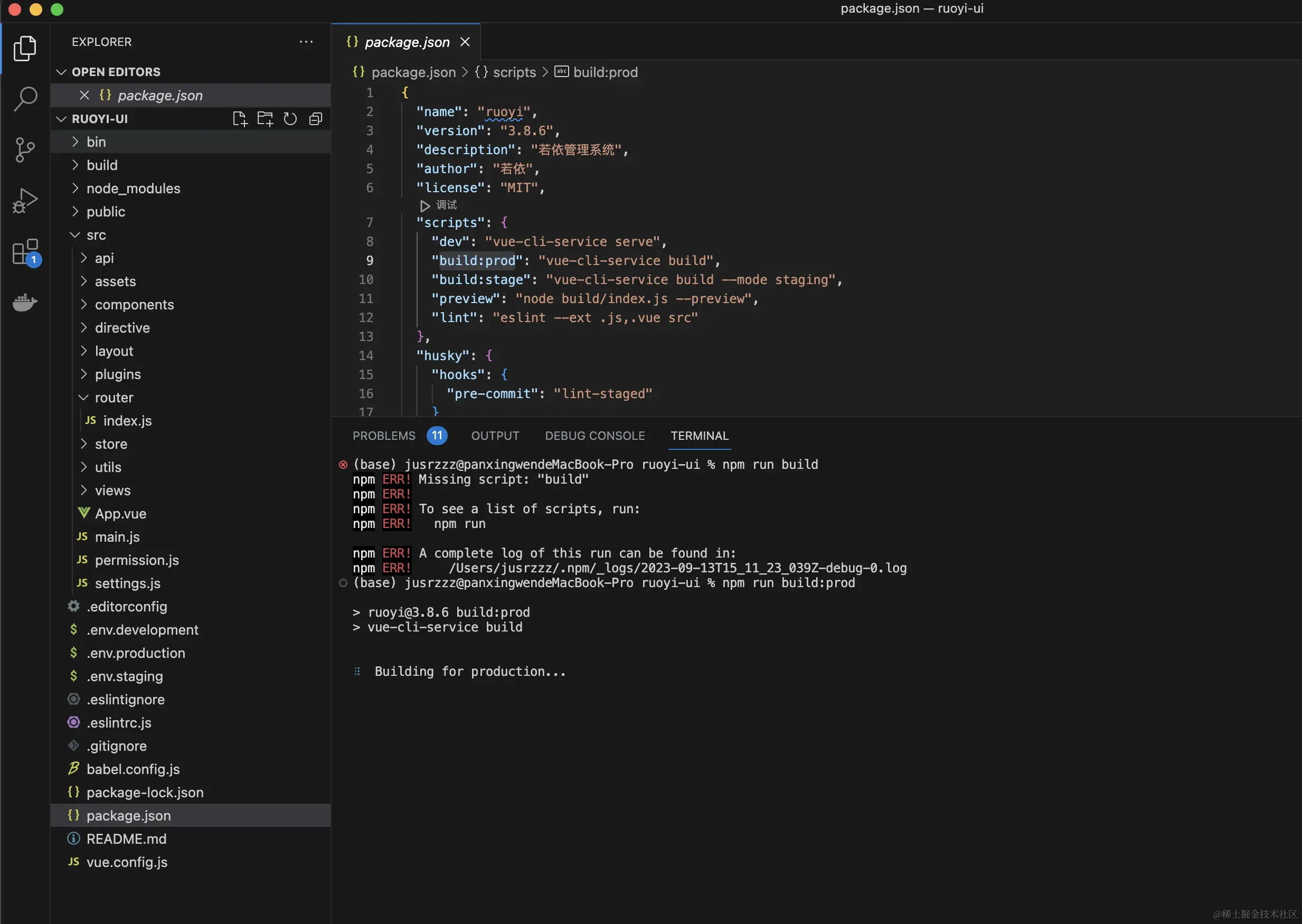Collapse the router folder
The height and width of the screenshot is (924, 1302).
[114, 398]
